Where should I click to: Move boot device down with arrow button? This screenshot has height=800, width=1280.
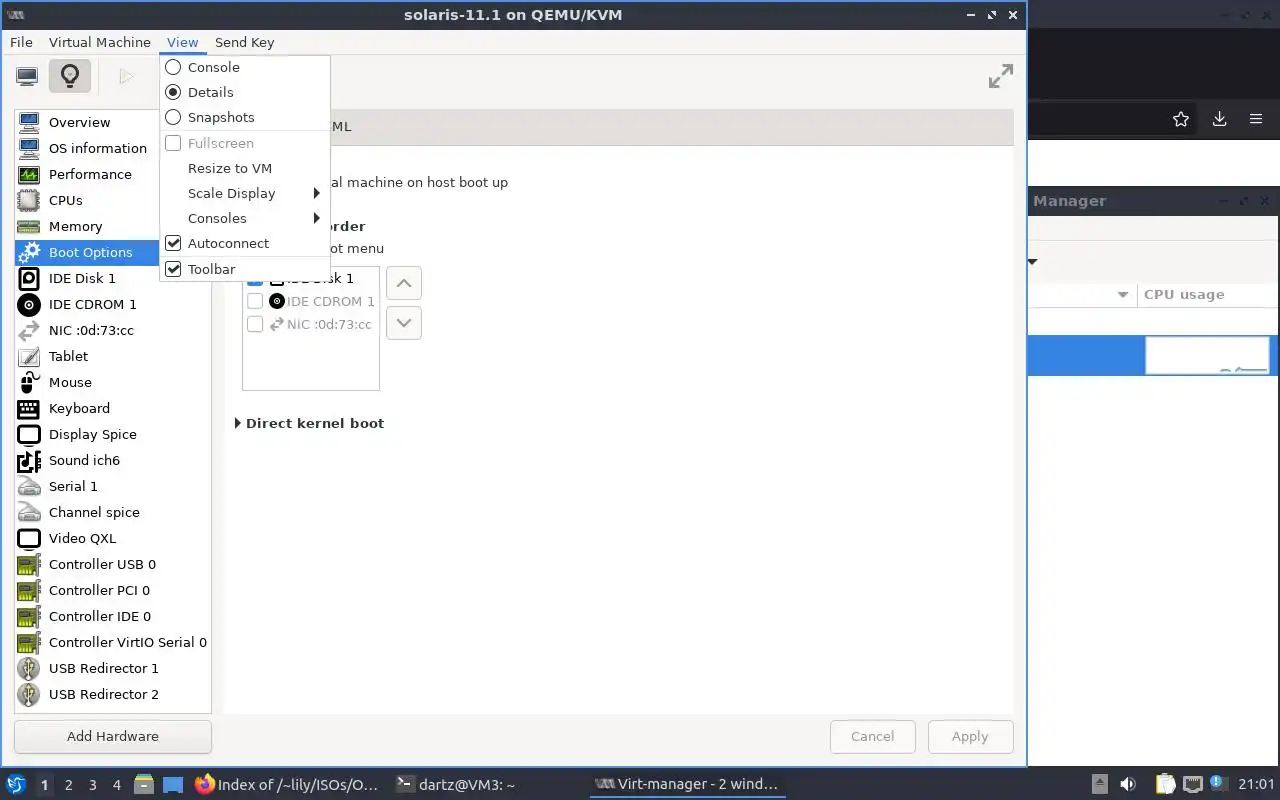404,323
